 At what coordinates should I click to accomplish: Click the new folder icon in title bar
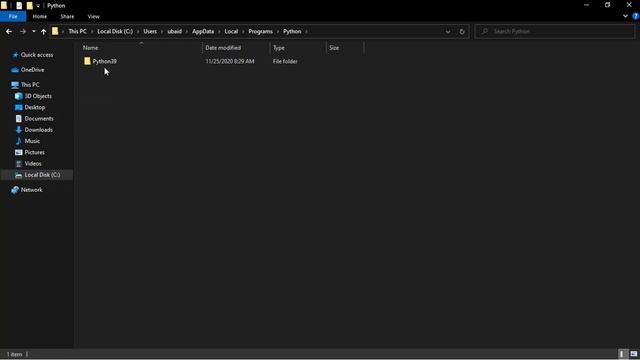click(x=29, y=6)
